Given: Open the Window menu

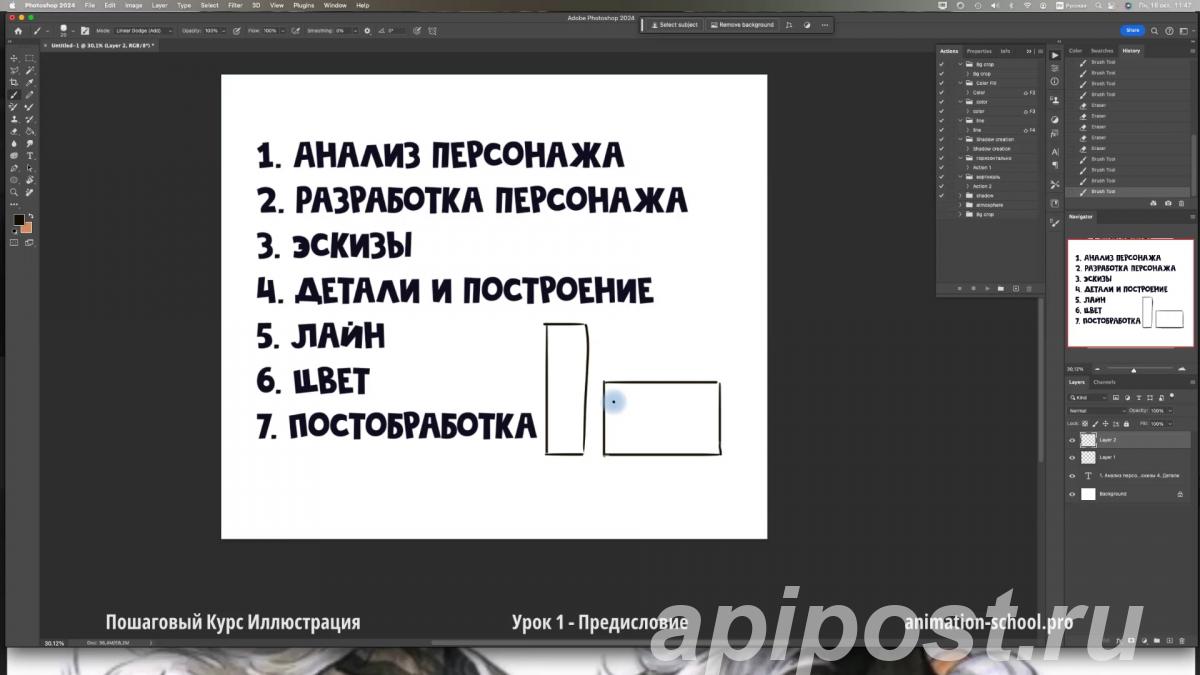Looking at the screenshot, I should click(335, 5).
